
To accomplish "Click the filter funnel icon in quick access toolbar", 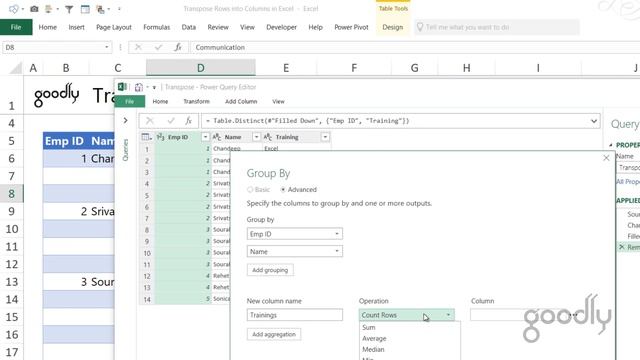I will point(69,9).
